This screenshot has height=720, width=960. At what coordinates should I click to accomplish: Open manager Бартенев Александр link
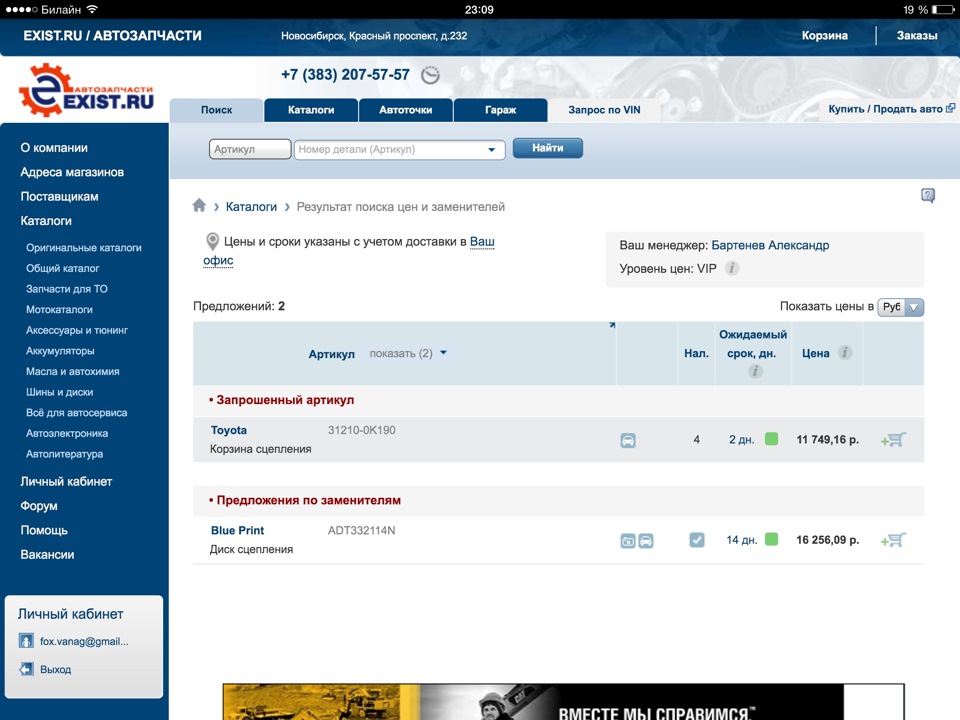tap(770, 246)
